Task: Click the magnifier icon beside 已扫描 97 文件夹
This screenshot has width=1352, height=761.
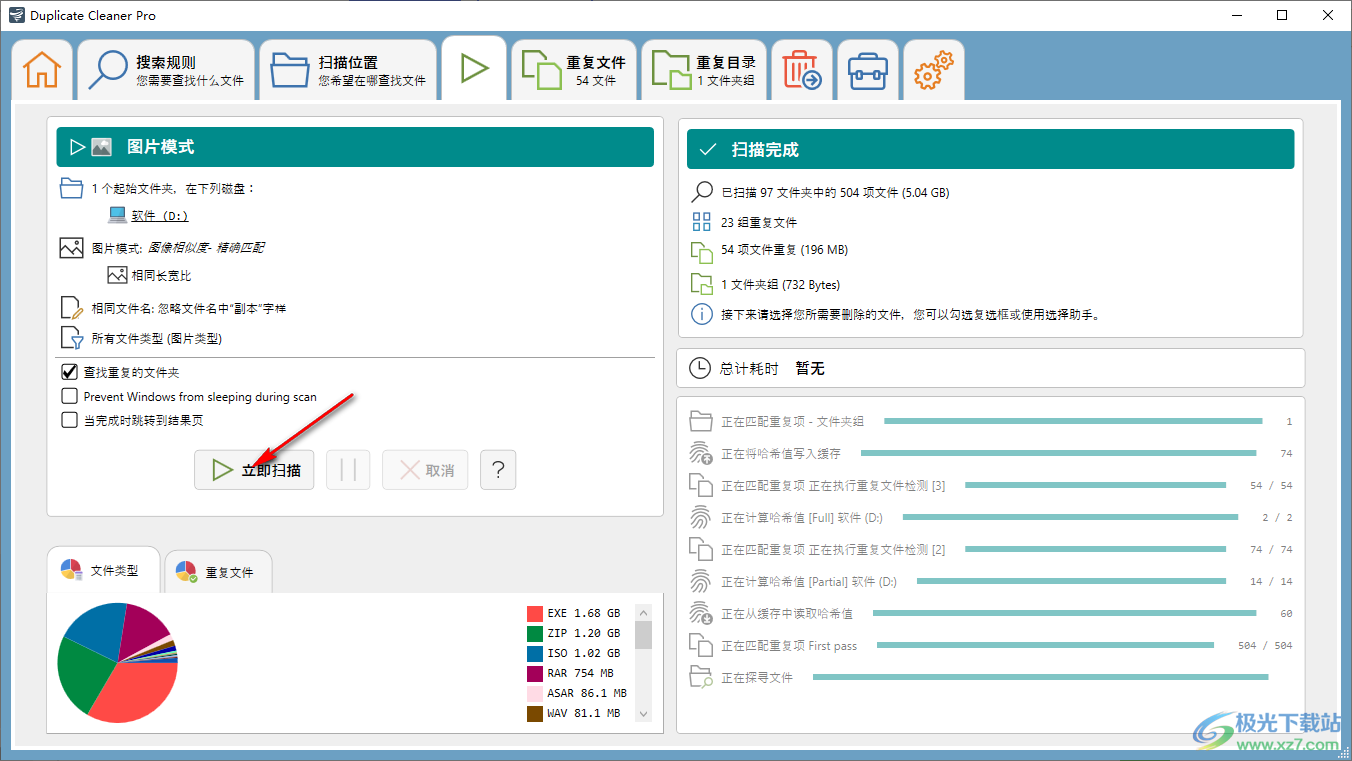Action: [702, 192]
